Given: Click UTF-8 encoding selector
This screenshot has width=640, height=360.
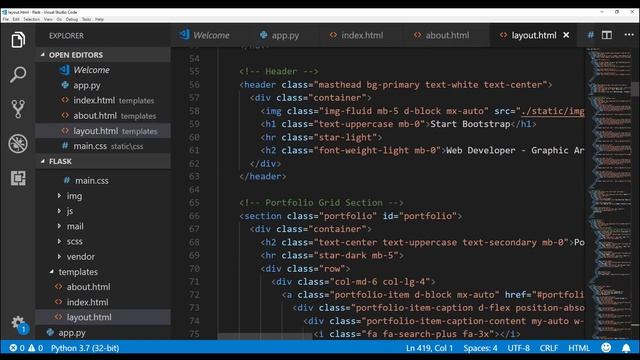Looking at the screenshot, I should tap(518, 348).
